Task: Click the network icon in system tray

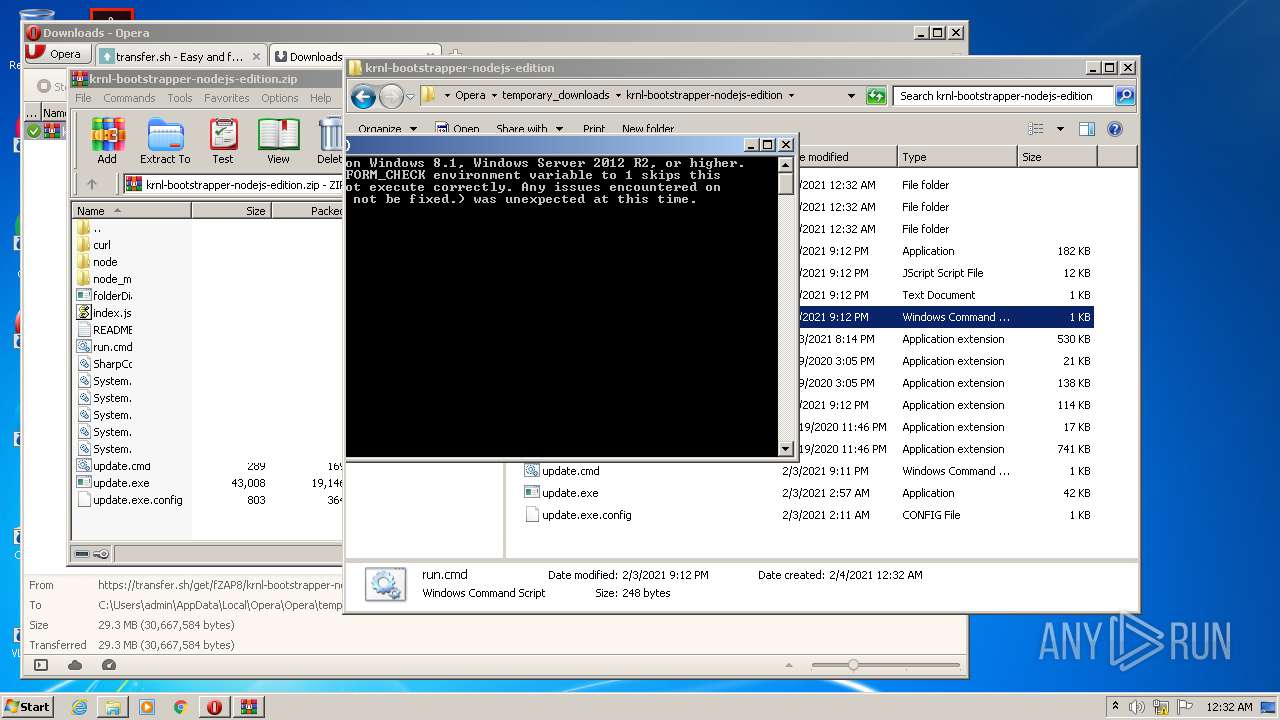Action: [1161, 707]
